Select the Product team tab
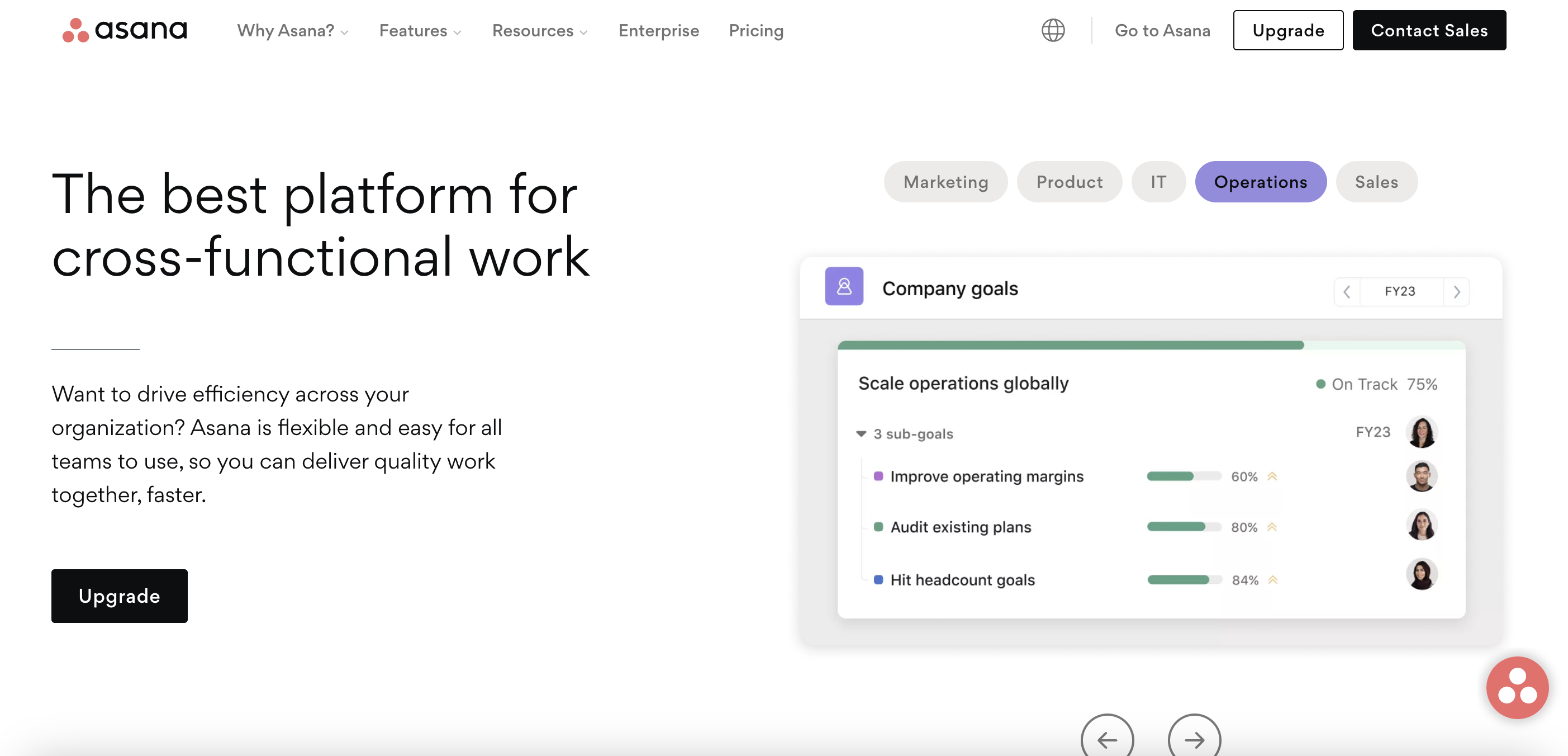 (1069, 182)
